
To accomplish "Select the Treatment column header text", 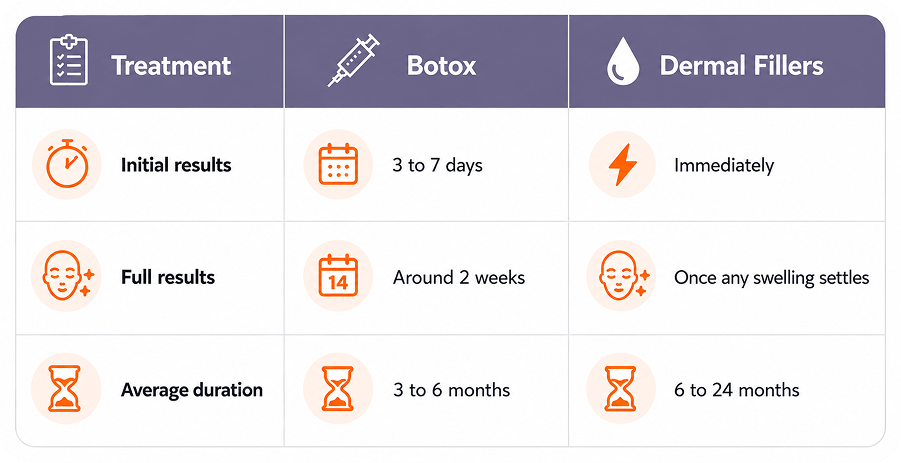I will point(171,65).
